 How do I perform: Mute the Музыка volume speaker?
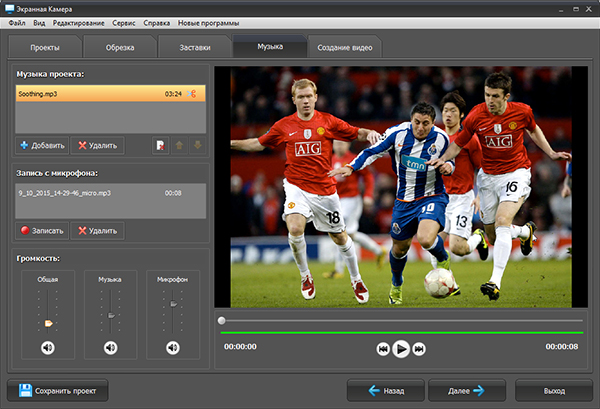coord(110,347)
